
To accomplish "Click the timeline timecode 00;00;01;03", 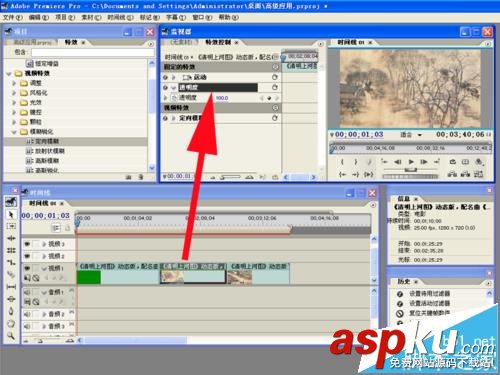I will [x=45, y=216].
